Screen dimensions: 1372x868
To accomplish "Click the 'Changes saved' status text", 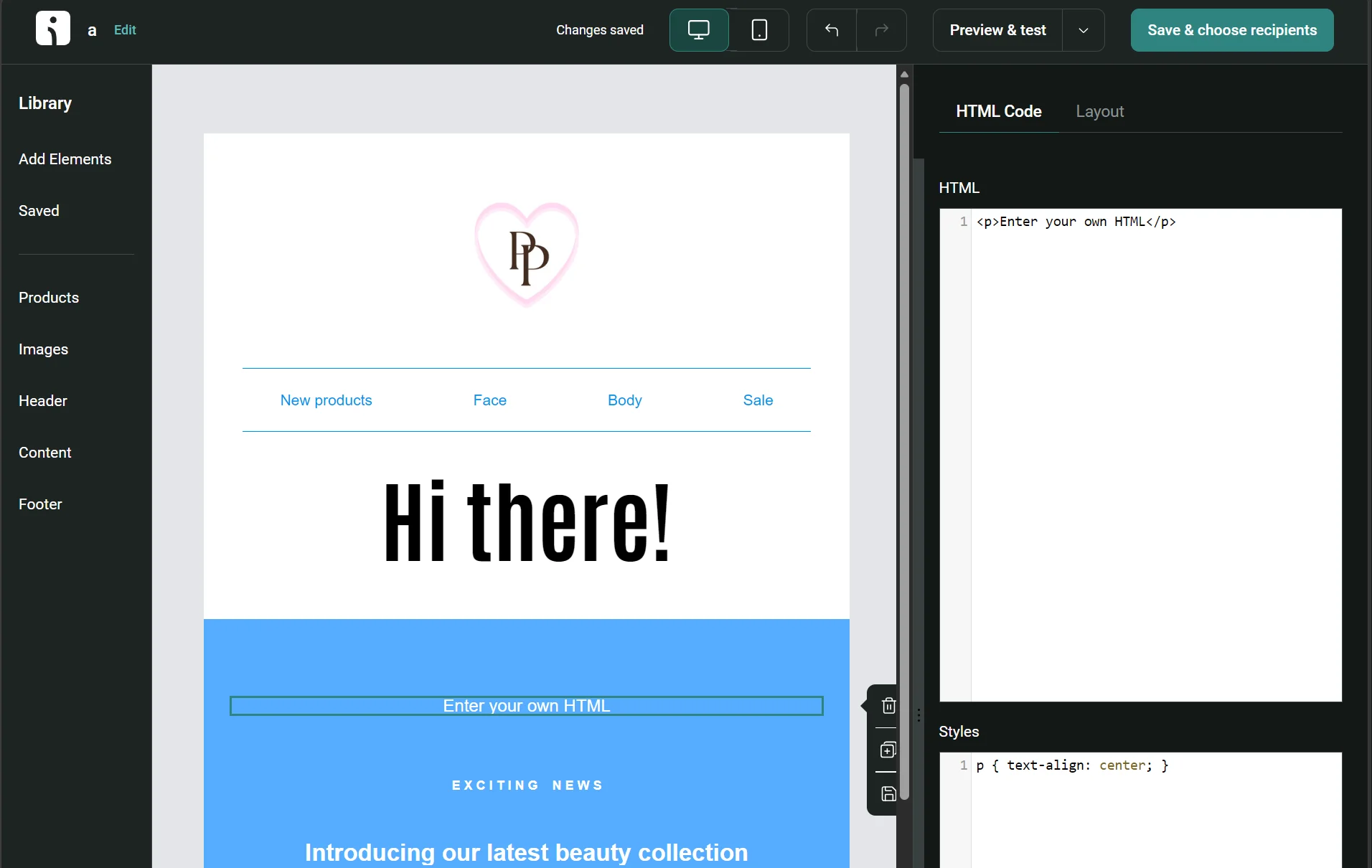I will [x=600, y=30].
